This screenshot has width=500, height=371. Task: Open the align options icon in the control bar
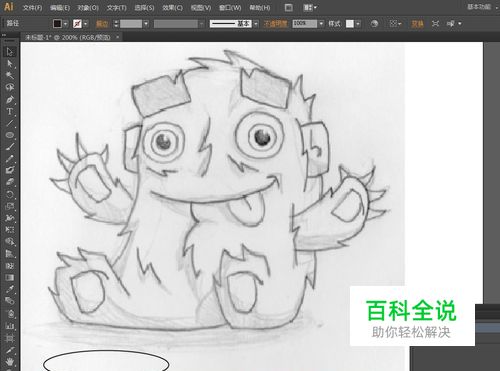point(395,24)
